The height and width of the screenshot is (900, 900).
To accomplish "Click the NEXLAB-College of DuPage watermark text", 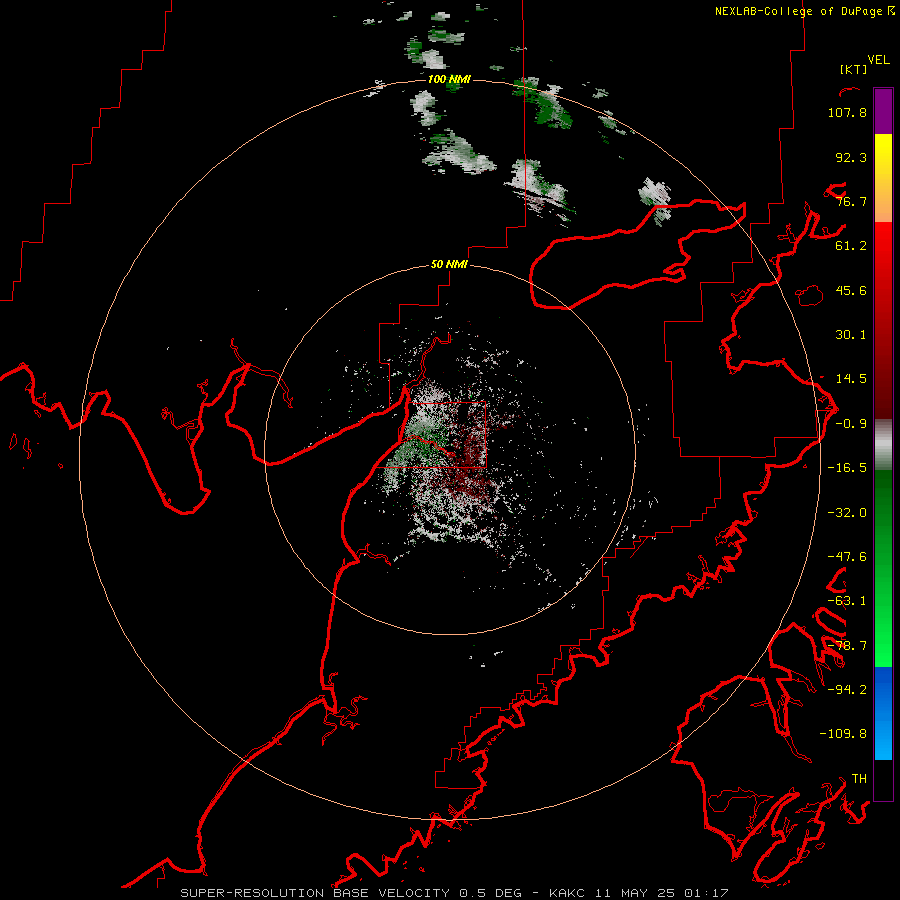I will pos(798,11).
